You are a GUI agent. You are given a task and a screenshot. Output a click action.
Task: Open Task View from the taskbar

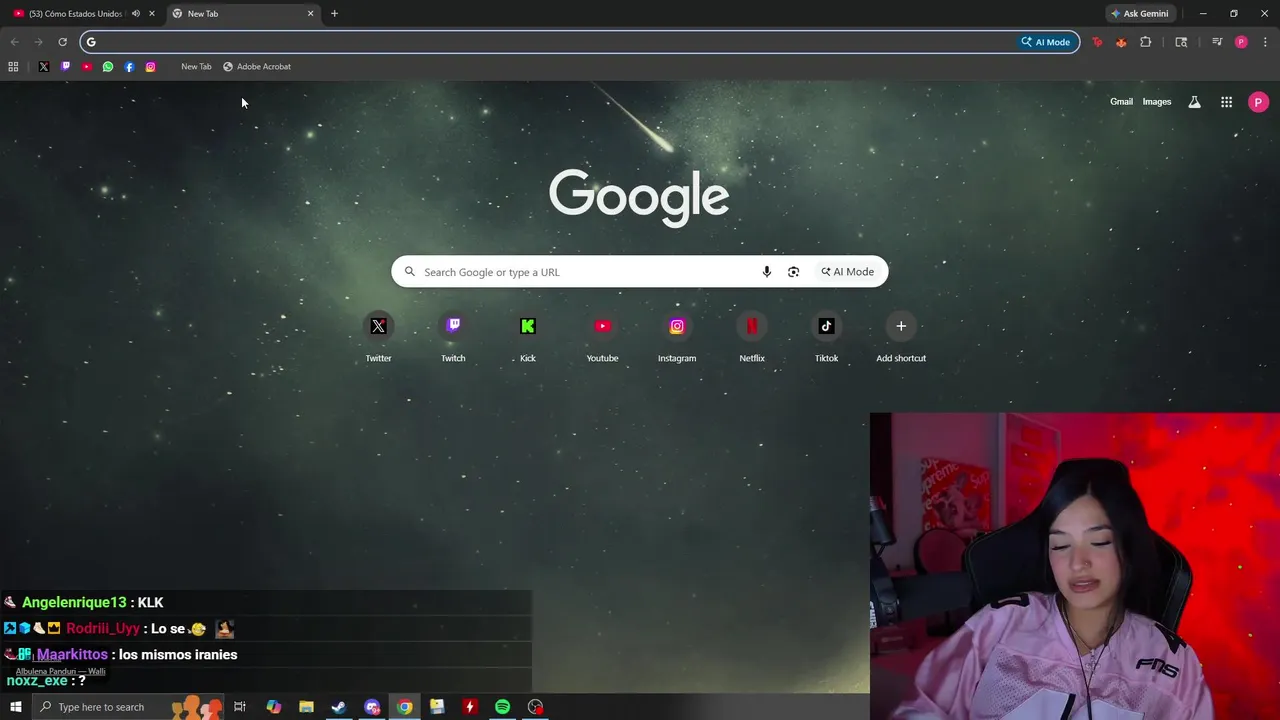(240, 707)
